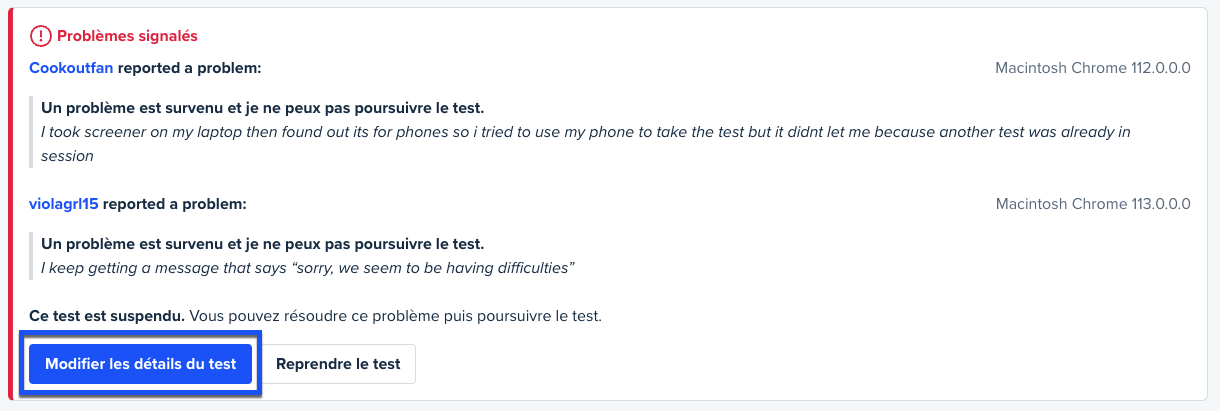
Task: Open the Cookoutfan user profile link
Action: [71, 68]
